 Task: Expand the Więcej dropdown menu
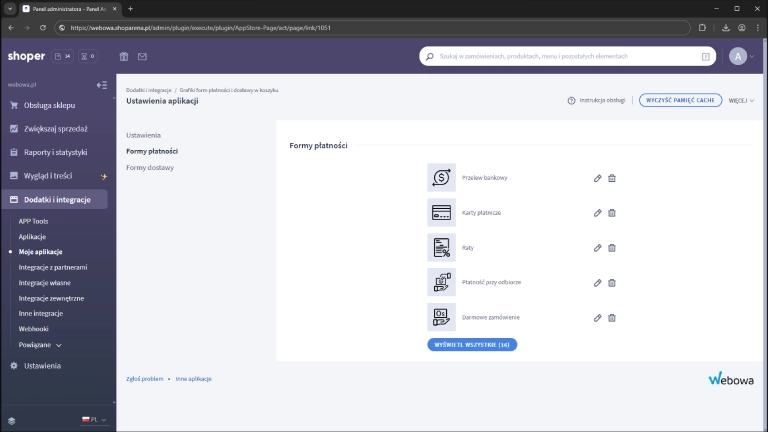[x=740, y=101]
